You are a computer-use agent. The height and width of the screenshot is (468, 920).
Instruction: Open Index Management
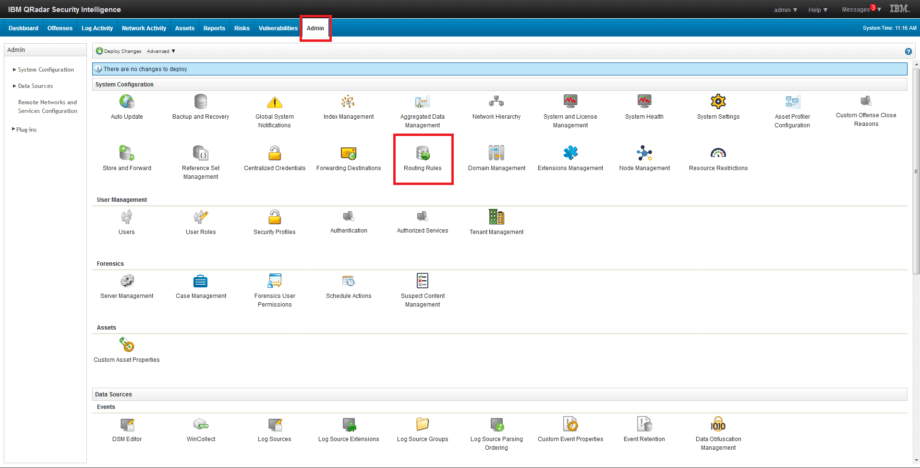[349, 101]
